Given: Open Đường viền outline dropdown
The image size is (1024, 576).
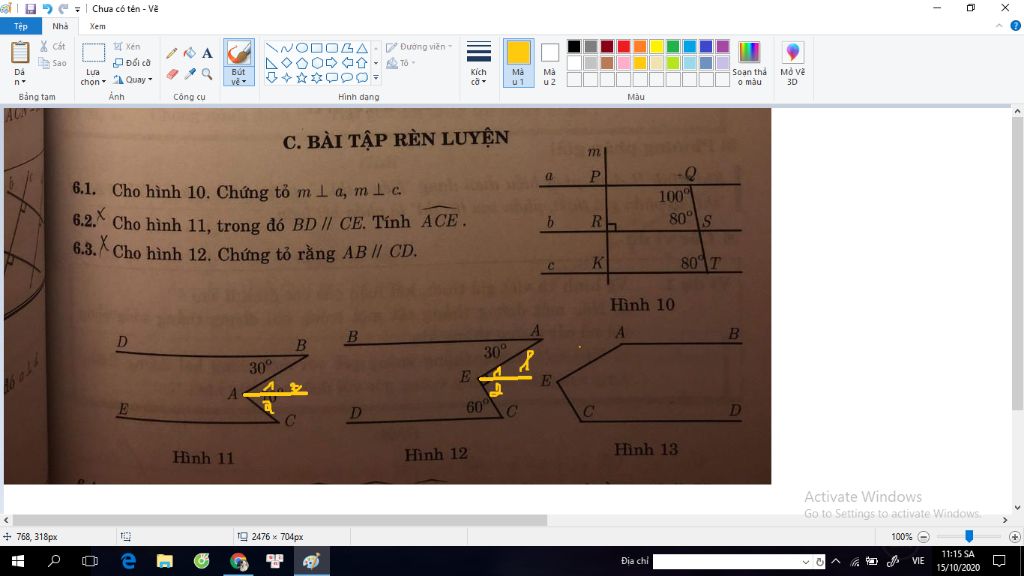Looking at the screenshot, I should pyautogui.click(x=419, y=46).
